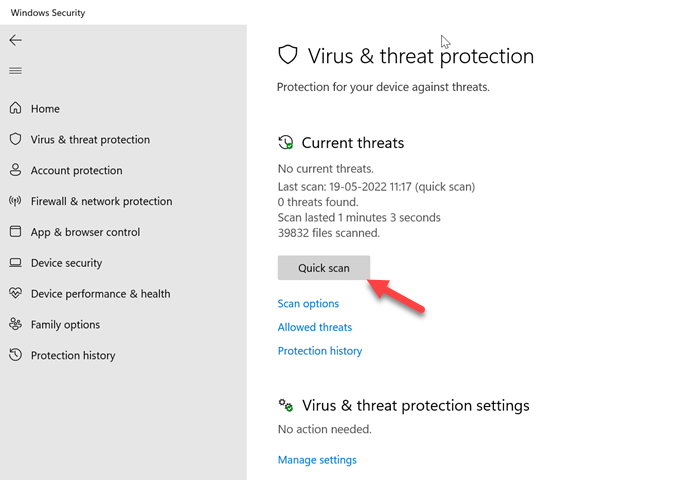700x480 pixels.
Task: Start a Quick scan
Action: pyautogui.click(x=324, y=268)
